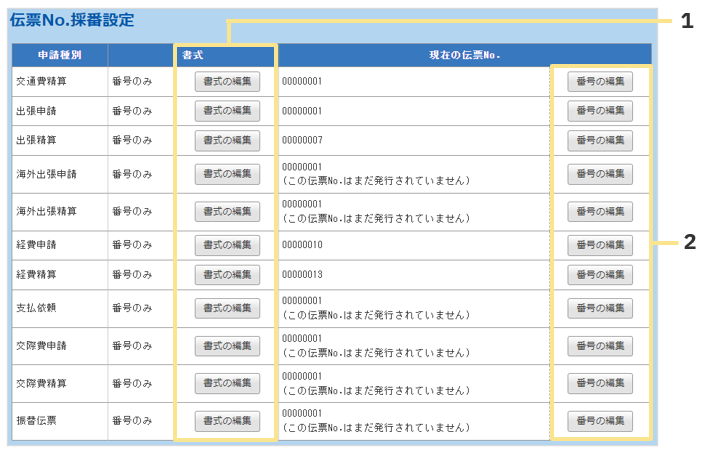The width and height of the screenshot is (705, 452).
Task: Click 書式の編集 for 交通費精算
Action: pos(227,82)
